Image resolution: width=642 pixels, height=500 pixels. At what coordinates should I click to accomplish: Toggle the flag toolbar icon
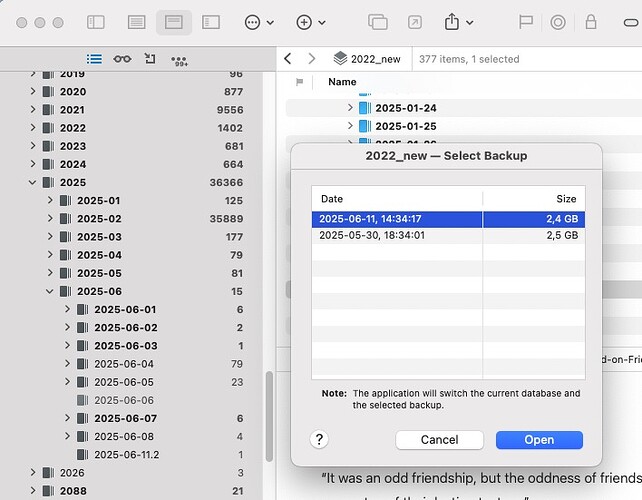point(526,22)
